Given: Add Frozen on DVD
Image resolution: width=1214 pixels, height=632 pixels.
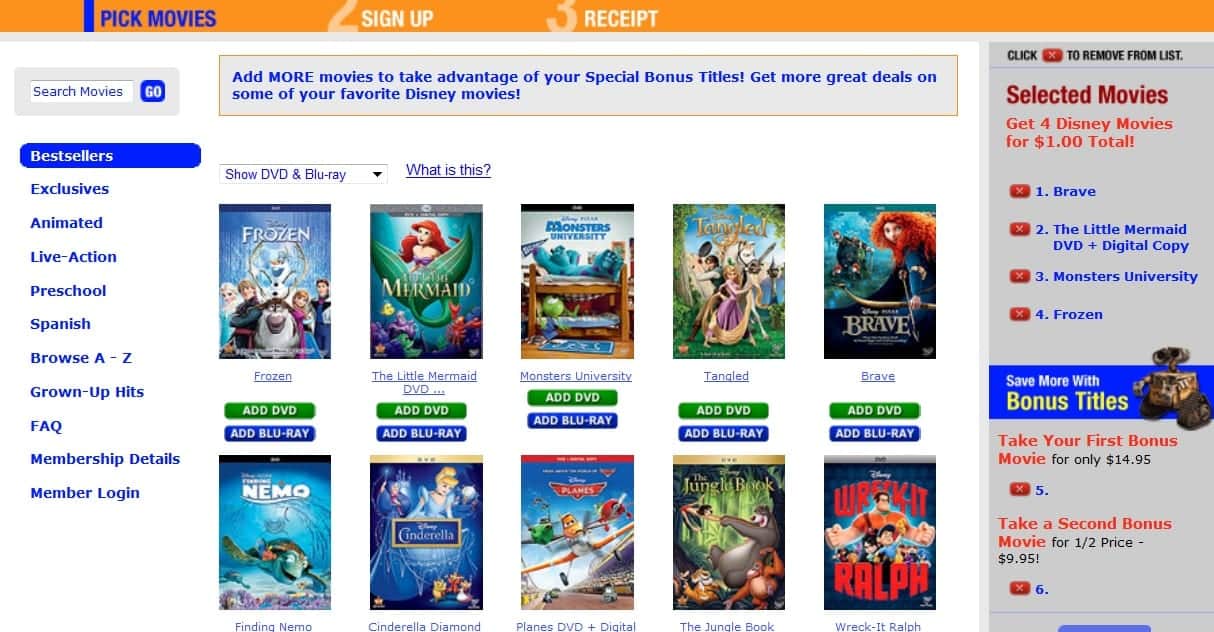Looking at the screenshot, I should tap(270, 410).
